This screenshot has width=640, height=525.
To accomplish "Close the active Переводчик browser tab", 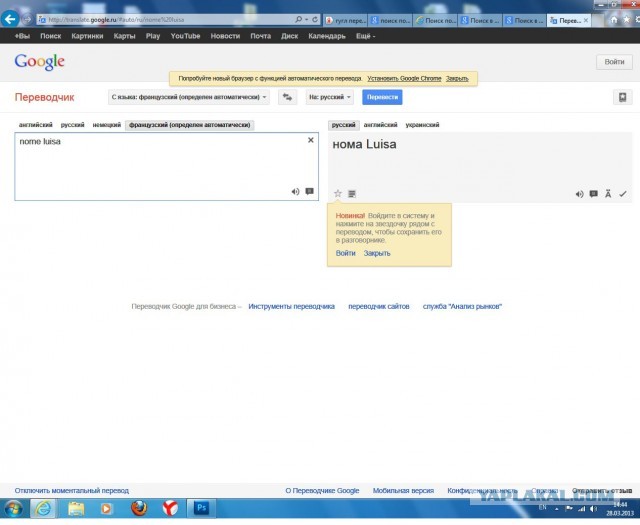I will tap(586, 20).
